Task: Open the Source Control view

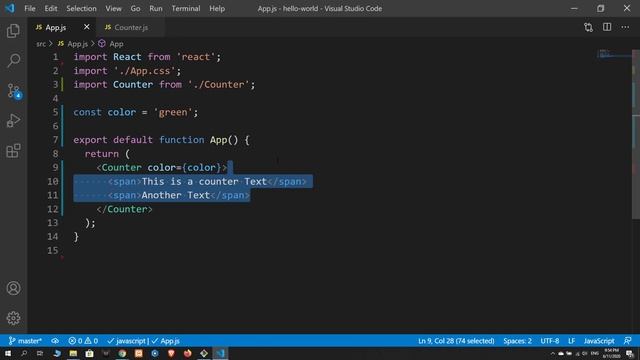Action: [13, 91]
